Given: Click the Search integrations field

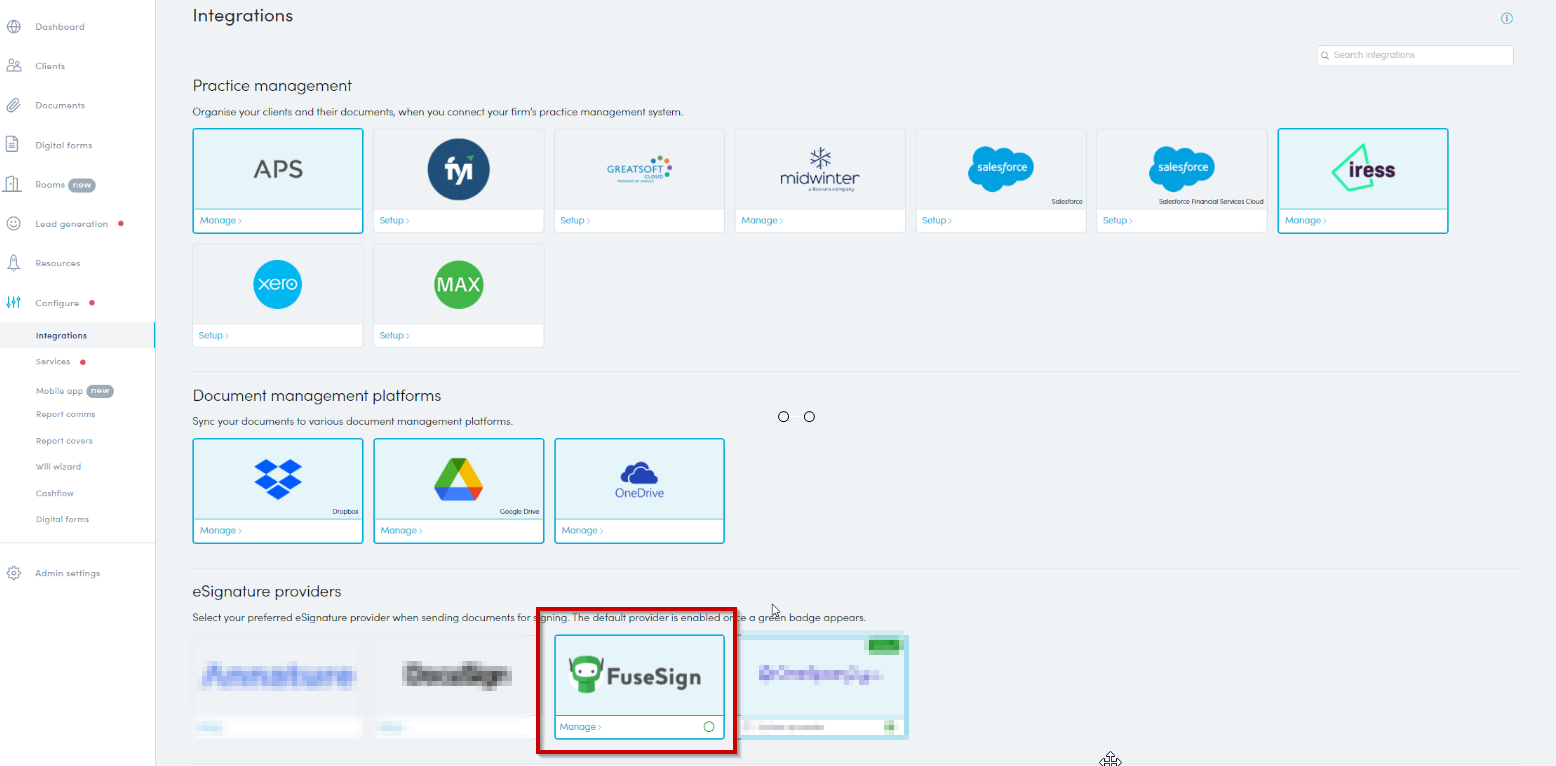Looking at the screenshot, I should (x=1418, y=55).
